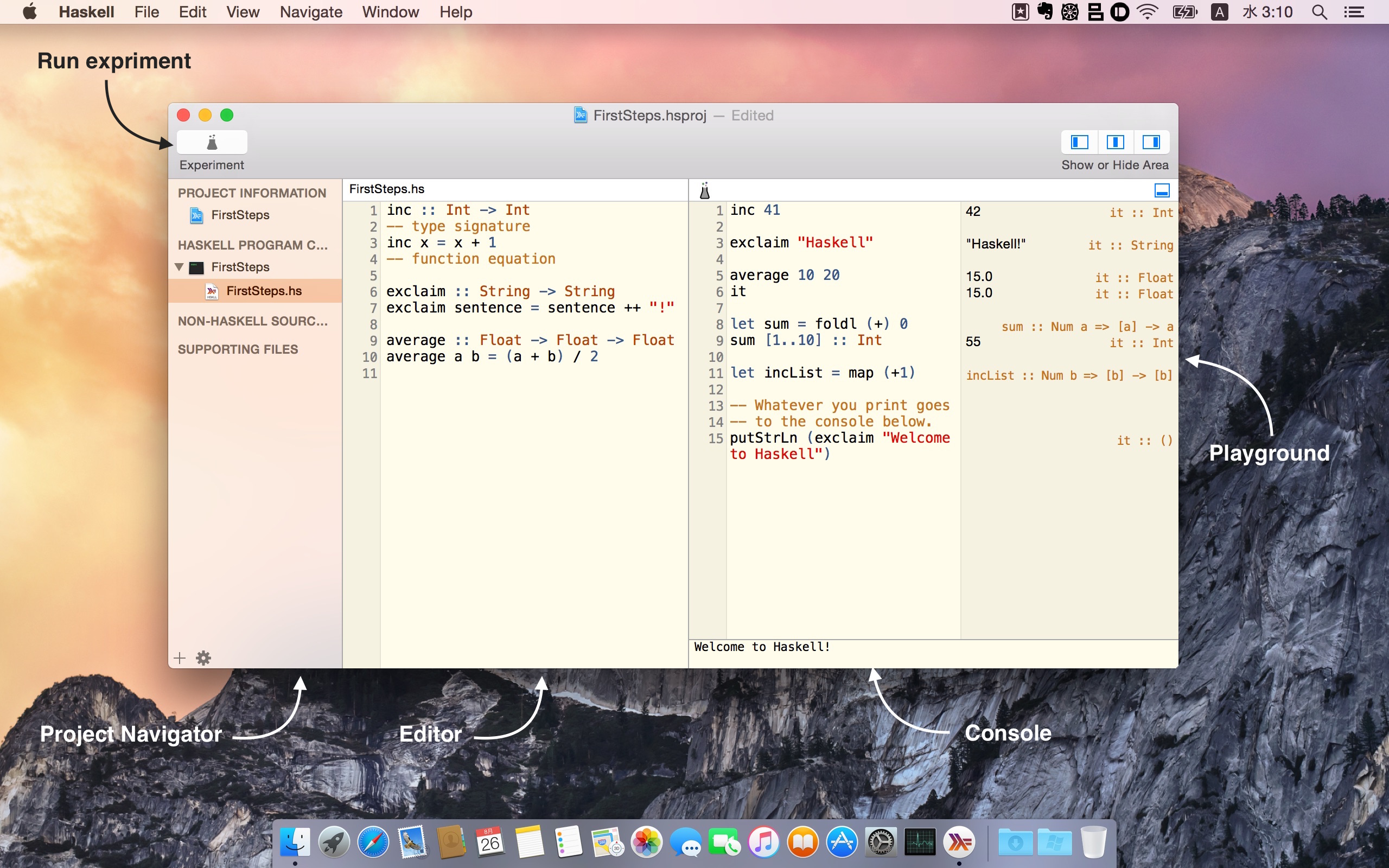Toggle the console pane button in the playground

tap(1162, 190)
